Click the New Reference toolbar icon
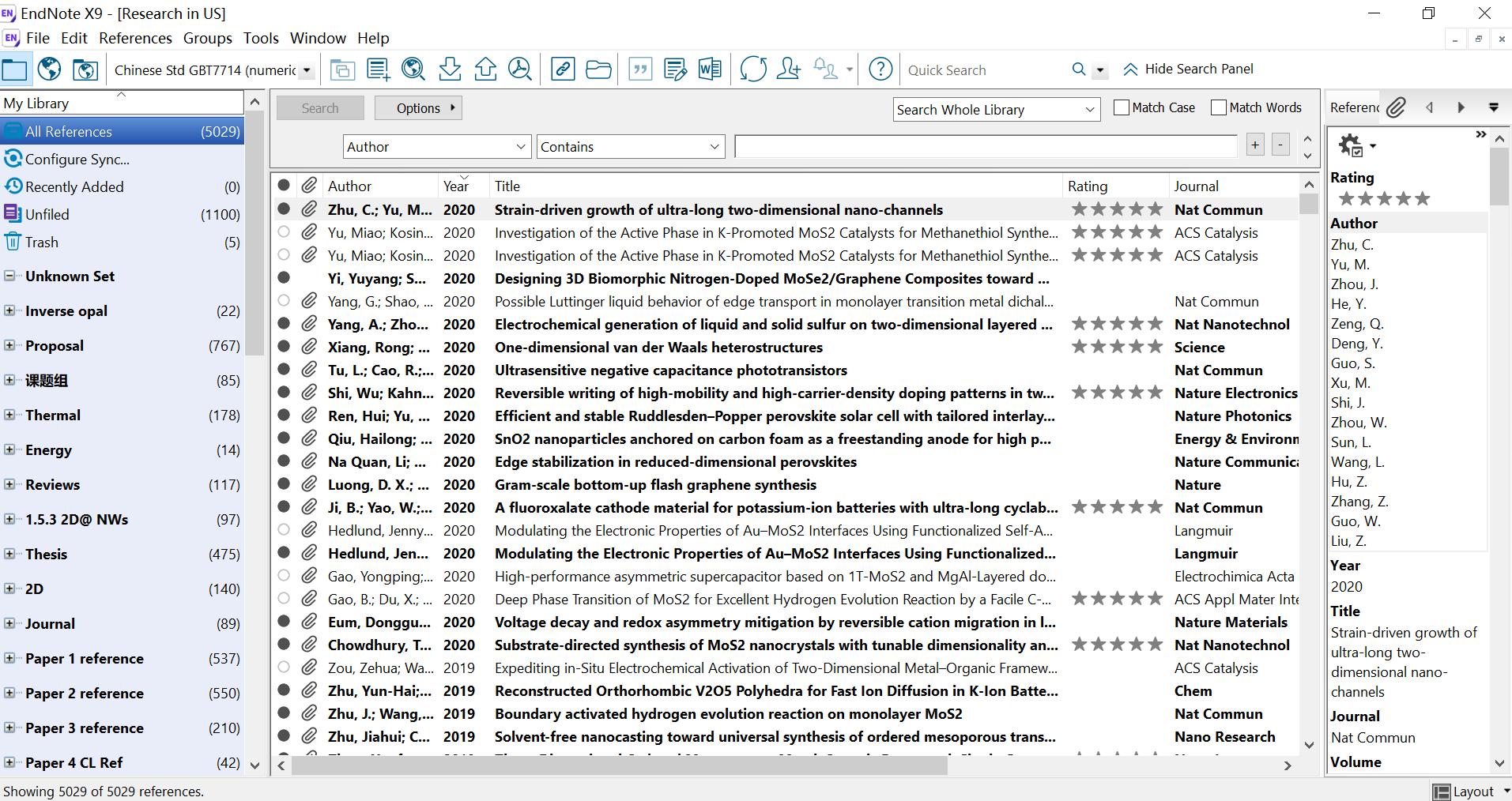This screenshot has height=801, width=1512. click(x=378, y=70)
